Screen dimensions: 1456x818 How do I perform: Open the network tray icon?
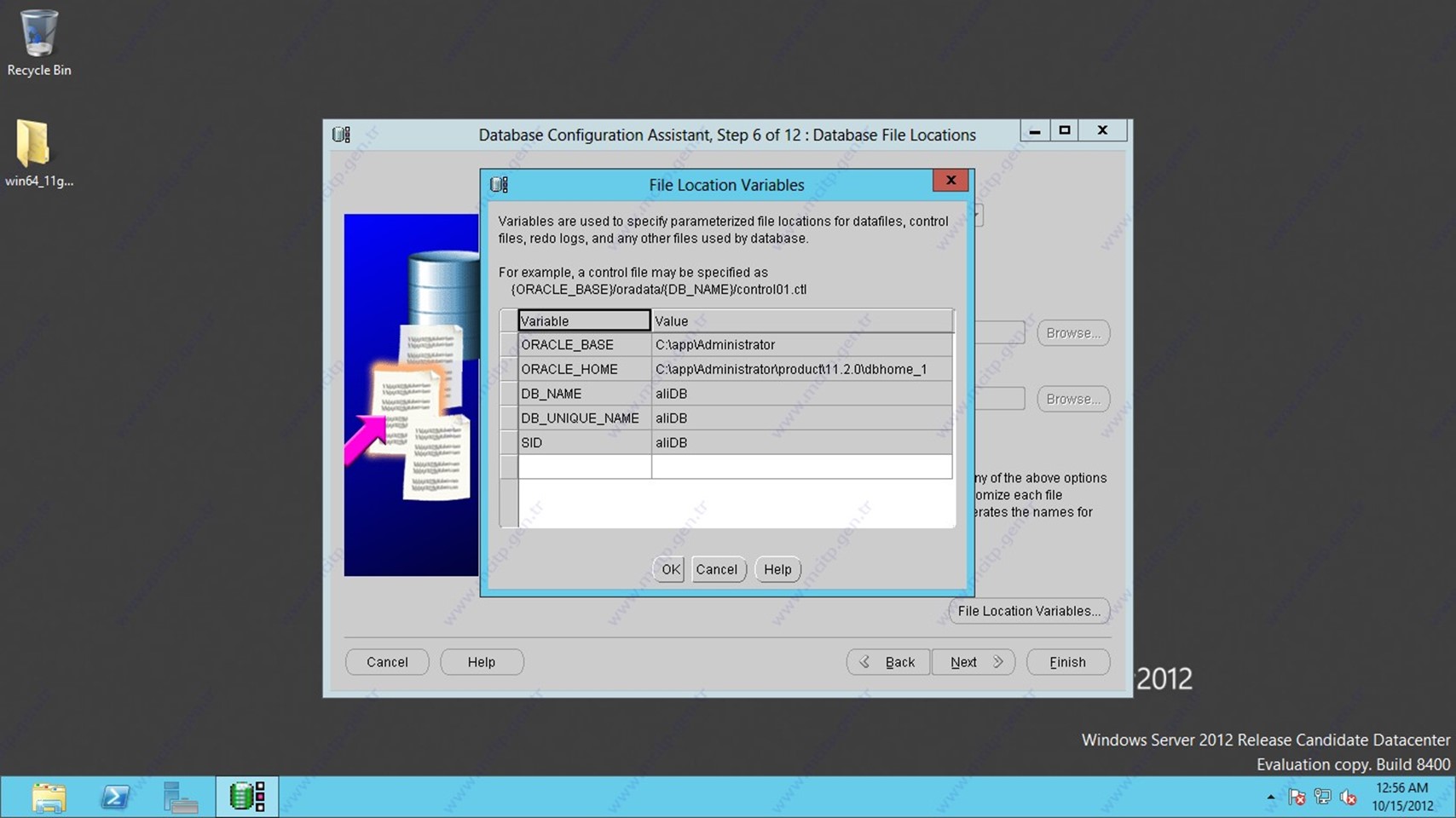(x=1322, y=798)
